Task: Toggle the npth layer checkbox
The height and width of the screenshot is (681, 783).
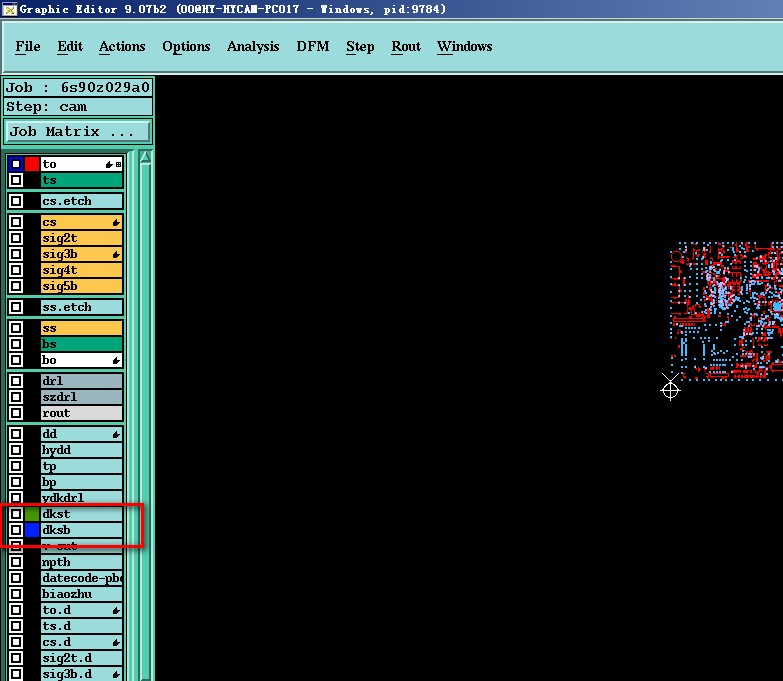Action: pyautogui.click(x=16, y=562)
